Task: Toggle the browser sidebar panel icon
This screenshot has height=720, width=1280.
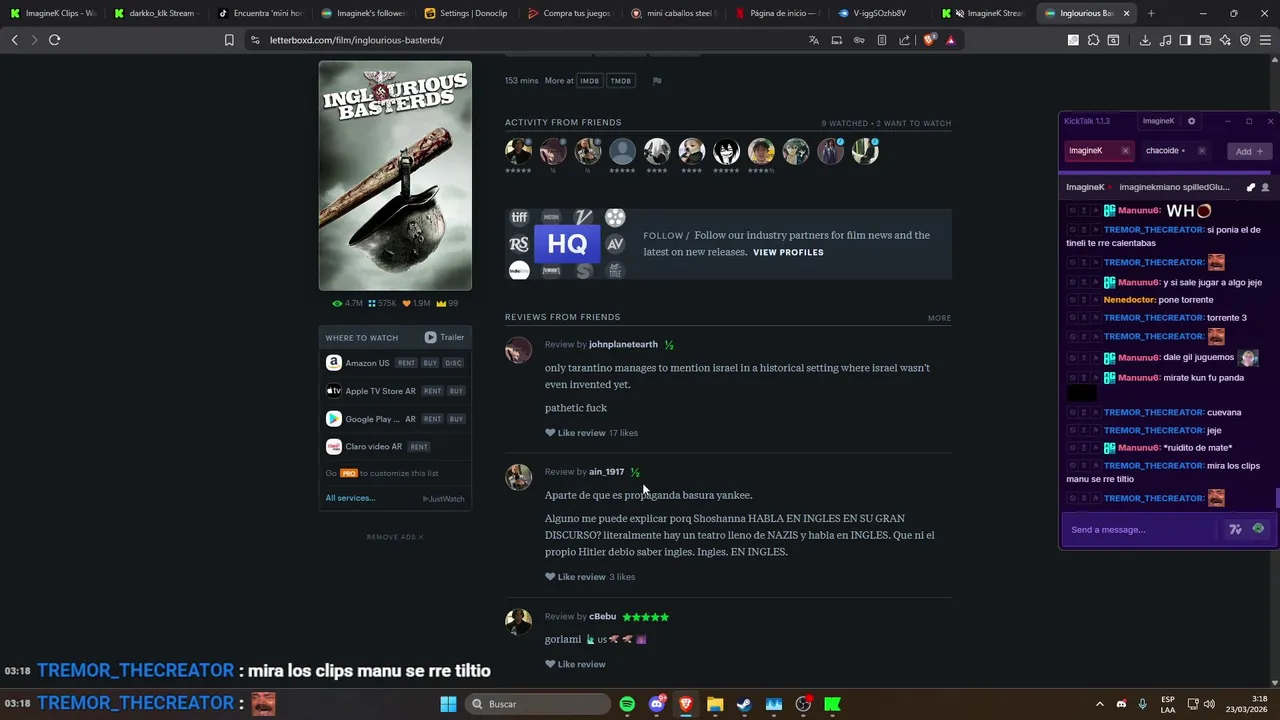Action: (x=1185, y=40)
